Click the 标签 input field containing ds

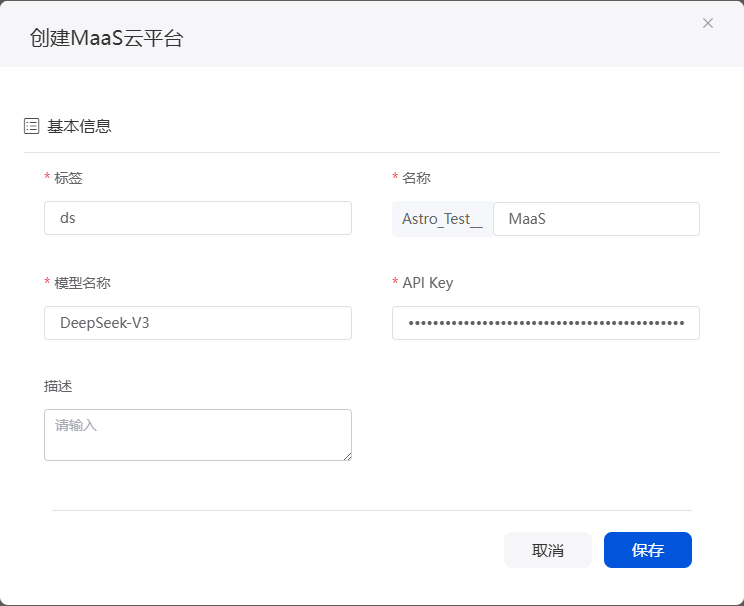[x=198, y=218]
